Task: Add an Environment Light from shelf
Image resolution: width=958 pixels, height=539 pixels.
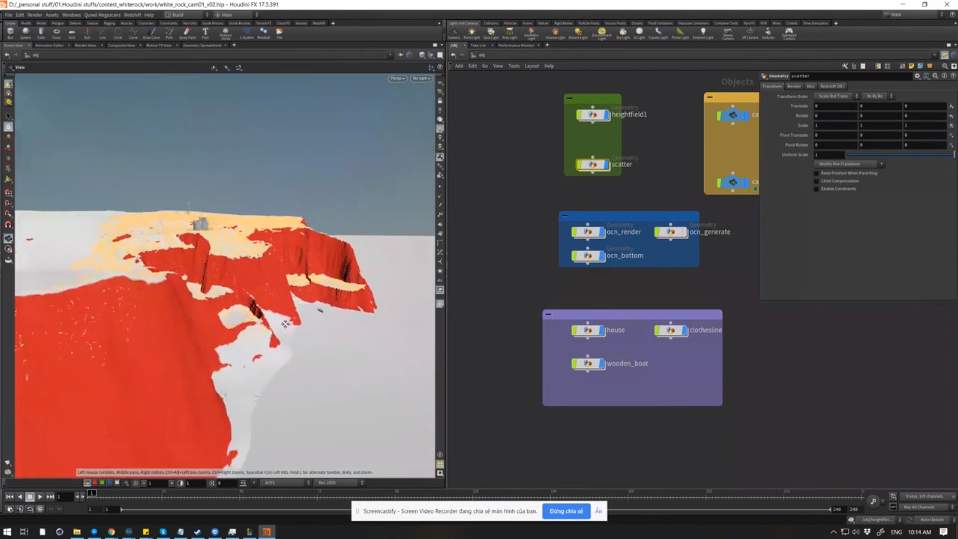Action: pyautogui.click(x=602, y=33)
